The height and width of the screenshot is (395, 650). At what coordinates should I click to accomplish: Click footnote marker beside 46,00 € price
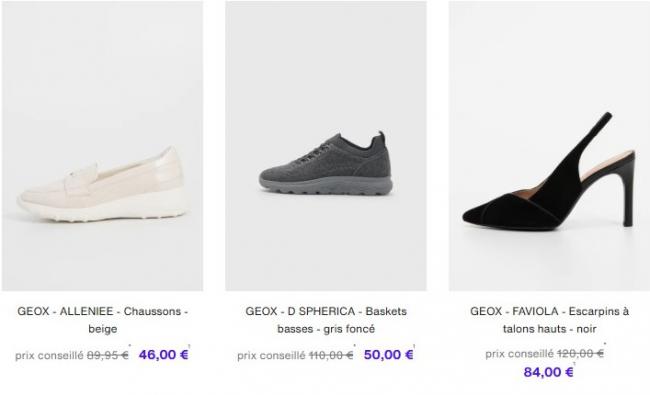189,346
